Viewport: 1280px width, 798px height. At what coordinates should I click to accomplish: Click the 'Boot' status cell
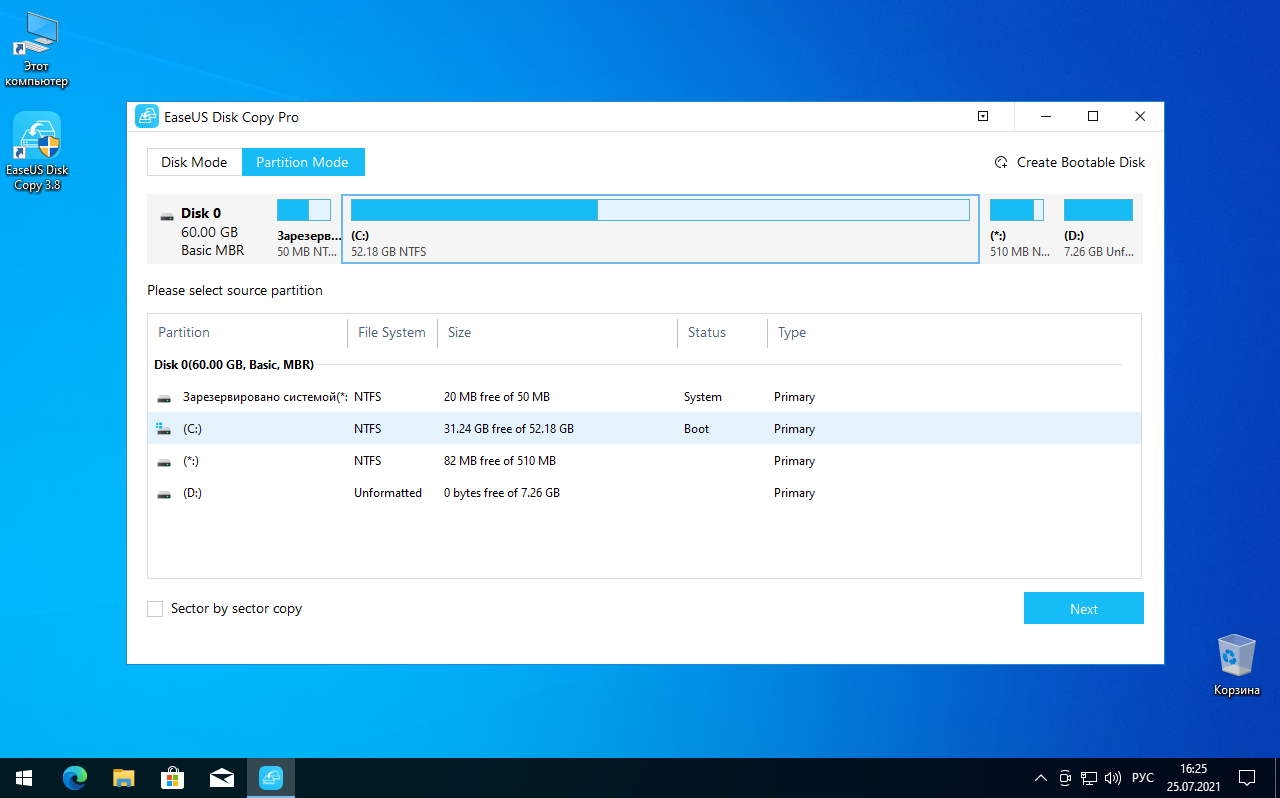pyautogui.click(x=697, y=429)
